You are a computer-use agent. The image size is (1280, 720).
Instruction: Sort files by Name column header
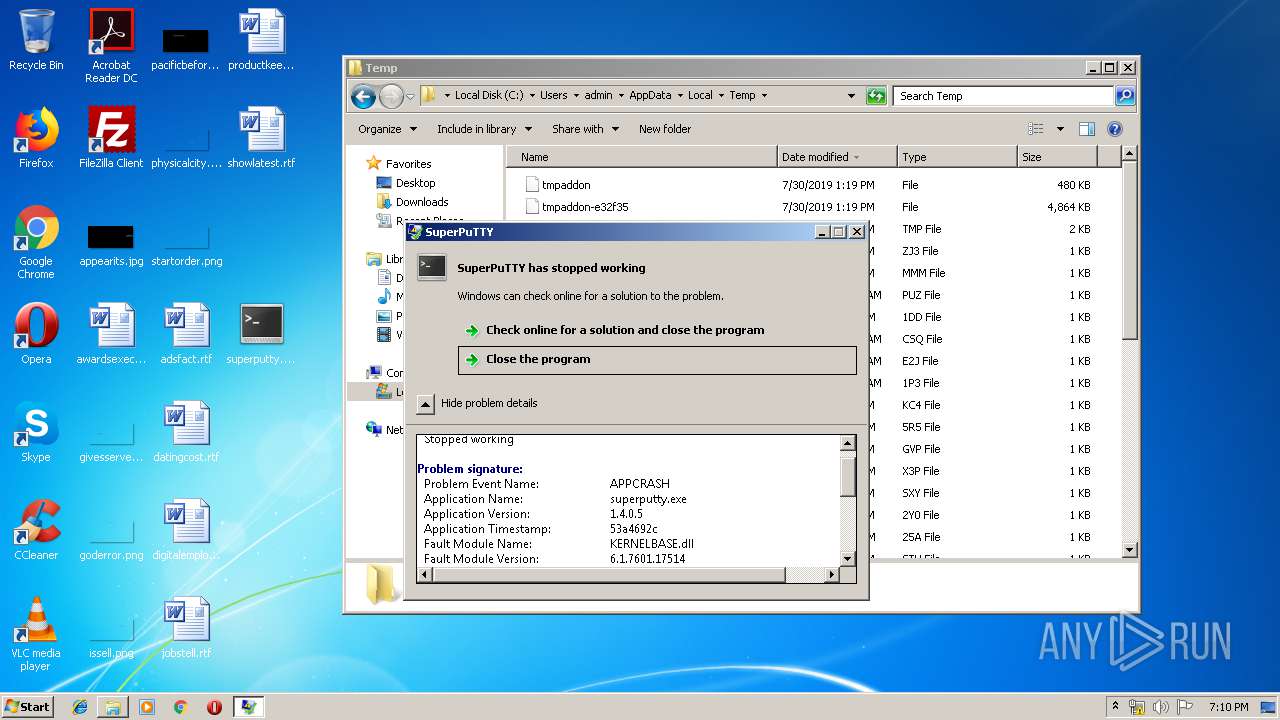point(642,157)
